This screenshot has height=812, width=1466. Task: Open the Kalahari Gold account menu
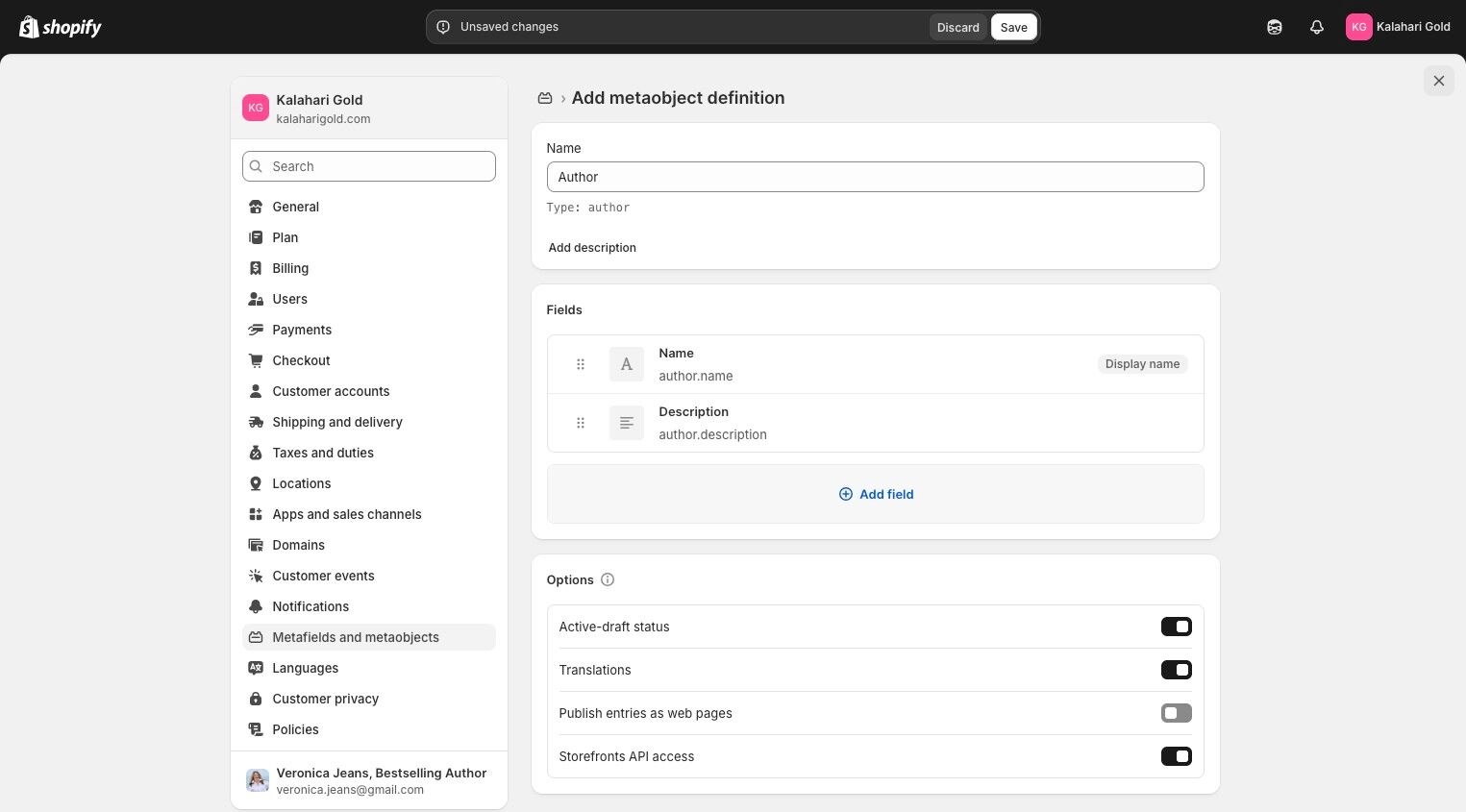pyautogui.click(x=1398, y=27)
